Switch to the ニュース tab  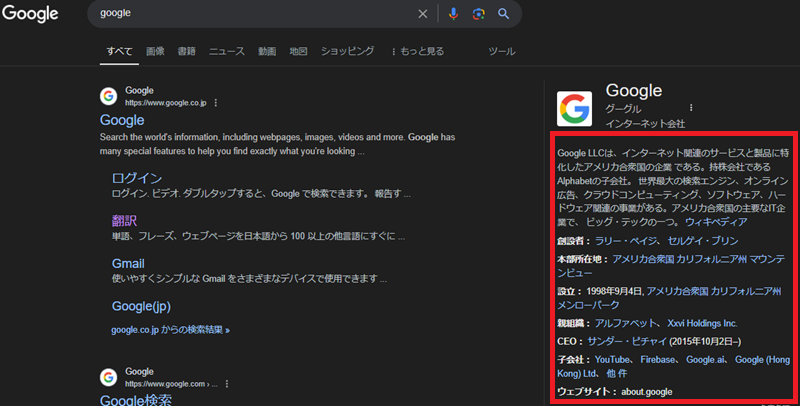point(227,51)
